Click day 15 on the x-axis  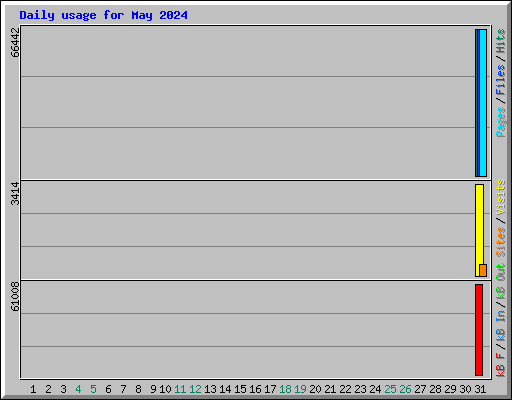tap(240, 389)
